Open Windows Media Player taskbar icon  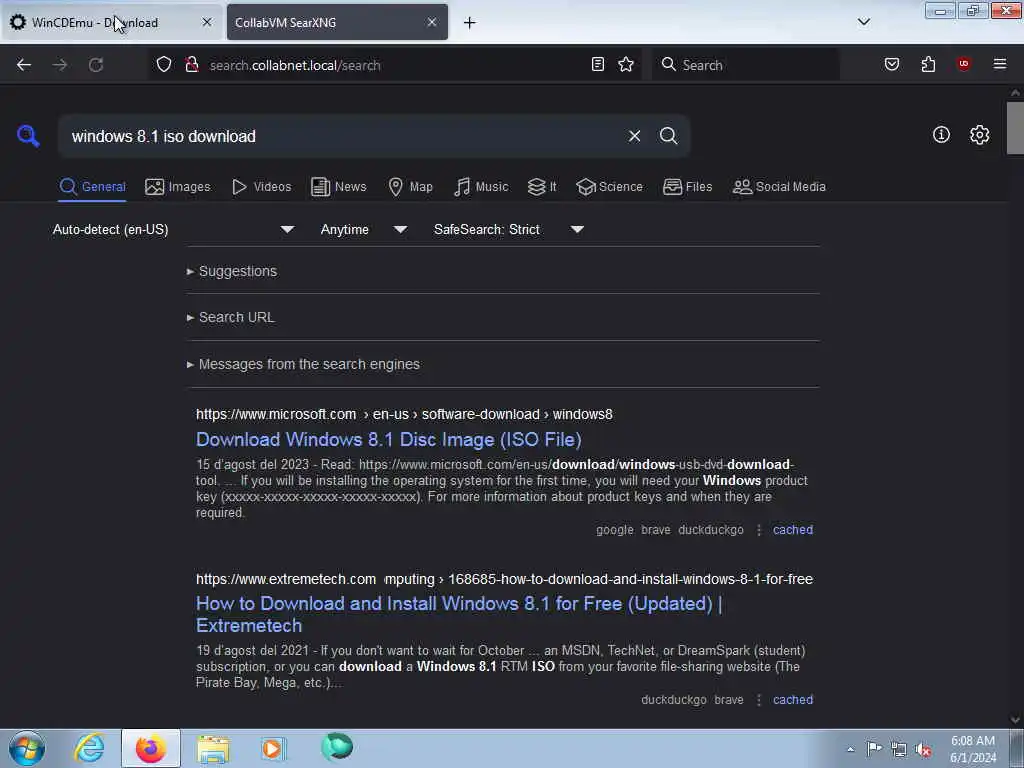click(x=274, y=748)
